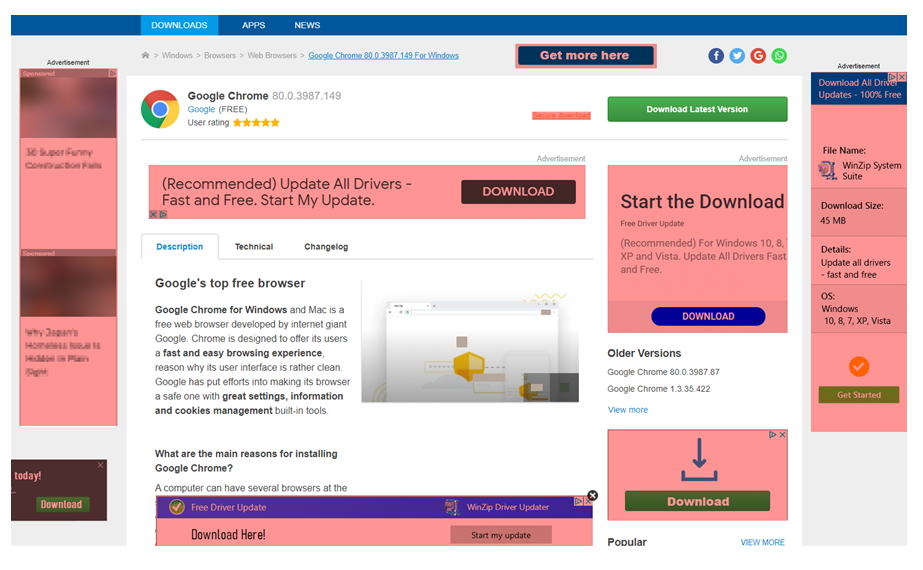This screenshot has height=570, width=923.
Task: Switch to the Technical tab
Action: 254,247
